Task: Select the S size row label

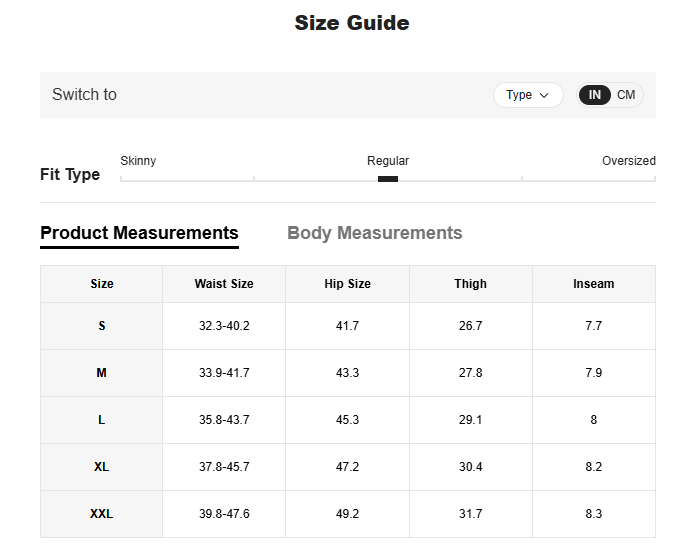Action: pyautogui.click(x=102, y=326)
